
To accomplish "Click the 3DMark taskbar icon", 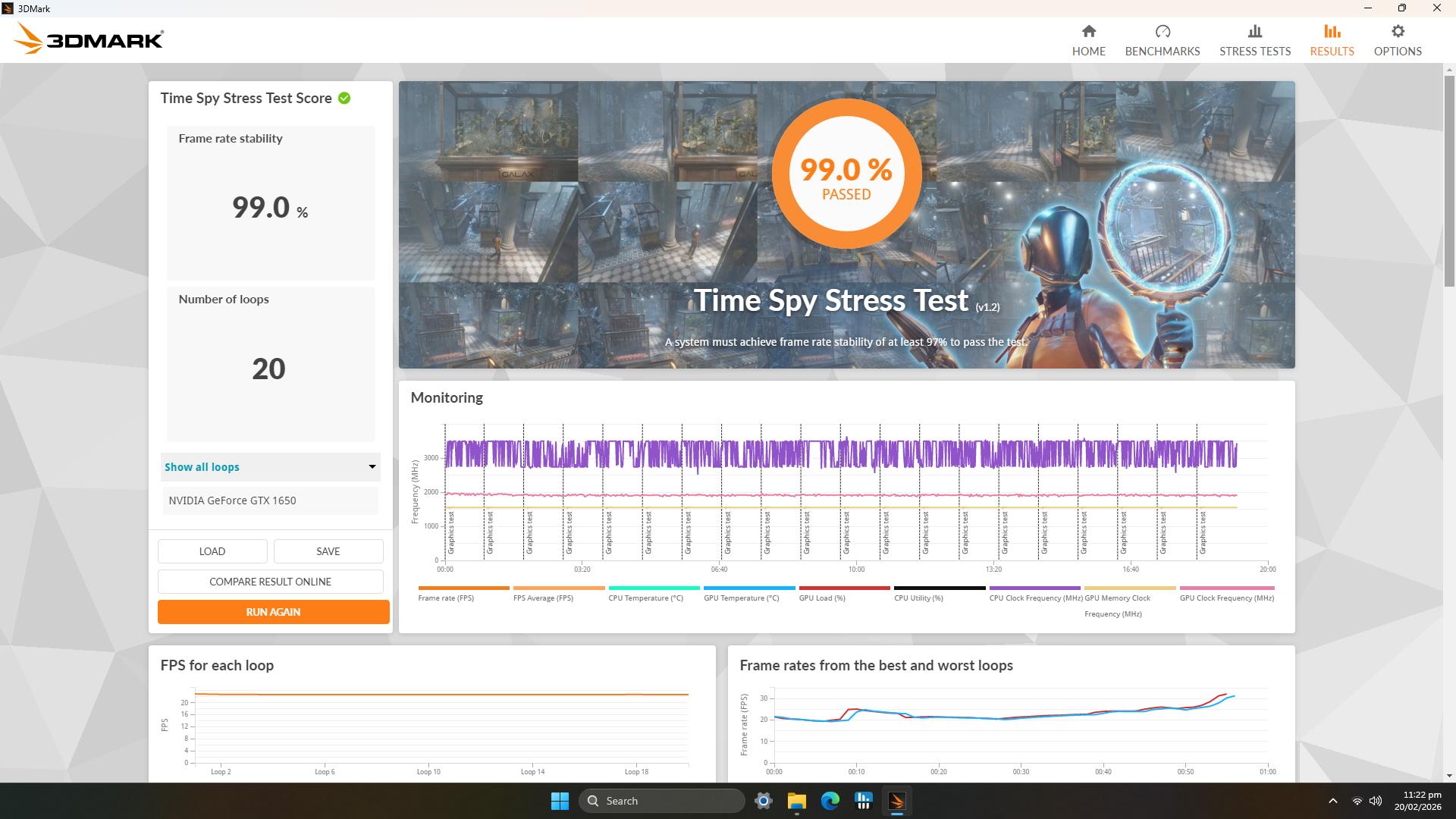I will (x=896, y=801).
